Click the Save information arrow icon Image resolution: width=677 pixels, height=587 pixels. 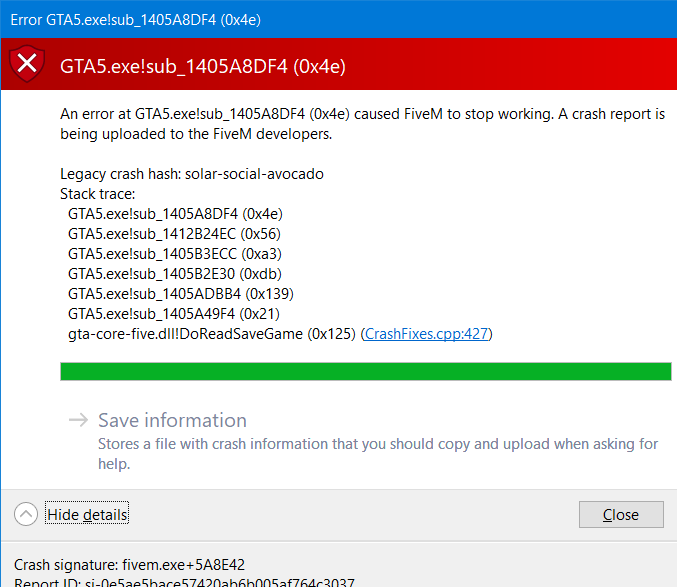point(79,420)
